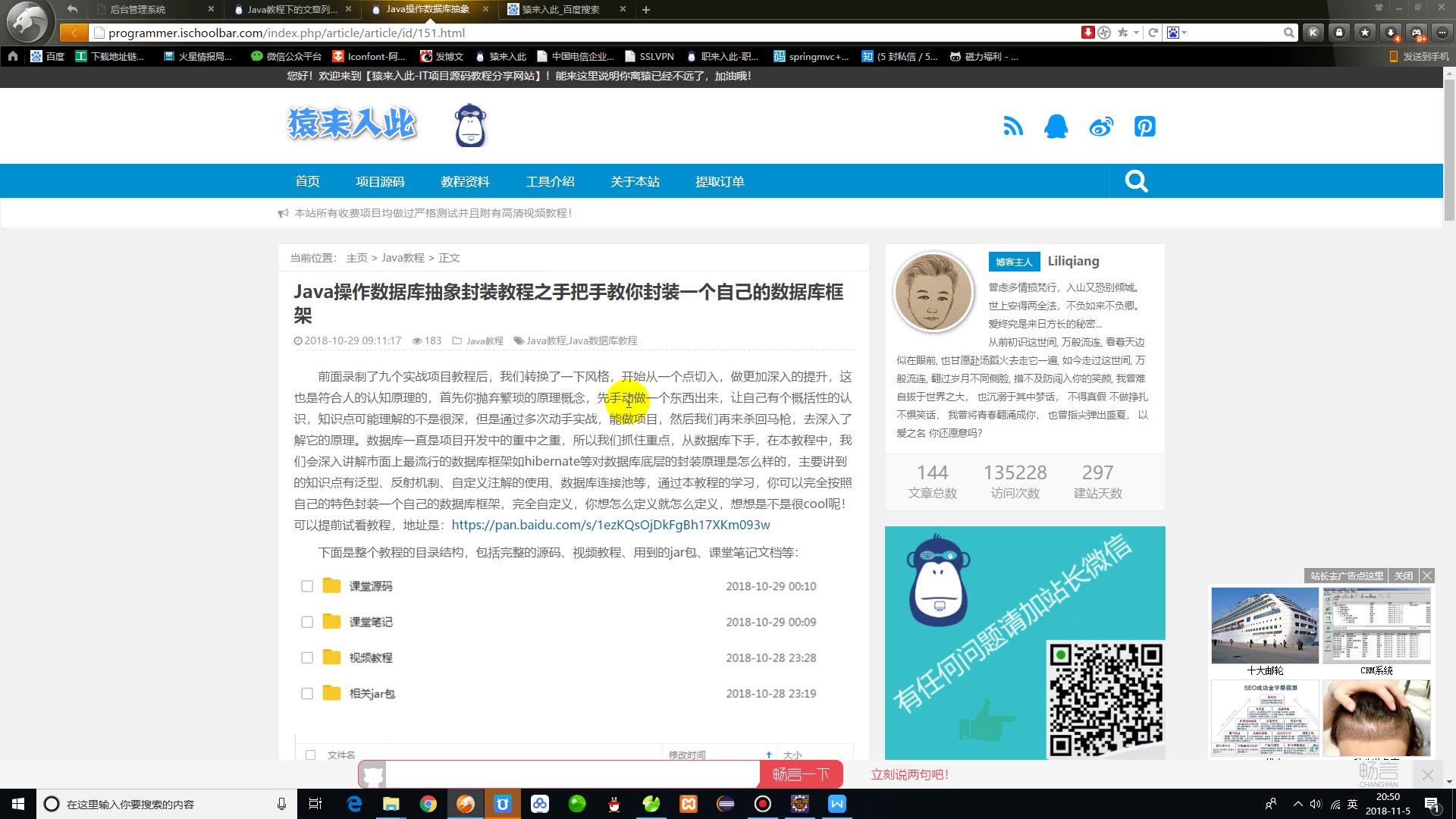Viewport: 1456px width, 819px height.
Task: Click the 主页 breadcrumb link
Action: point(356,258)
